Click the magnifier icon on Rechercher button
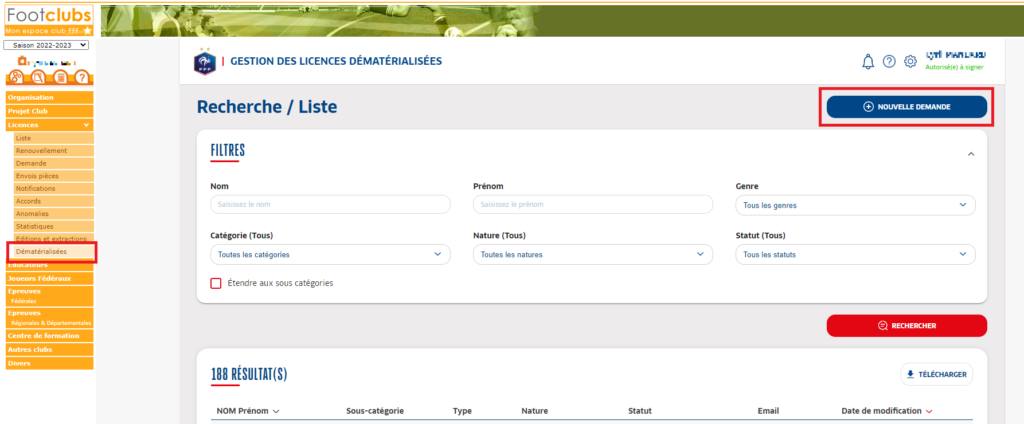This screenshot has width=1024, height=424. pos(883,325)
